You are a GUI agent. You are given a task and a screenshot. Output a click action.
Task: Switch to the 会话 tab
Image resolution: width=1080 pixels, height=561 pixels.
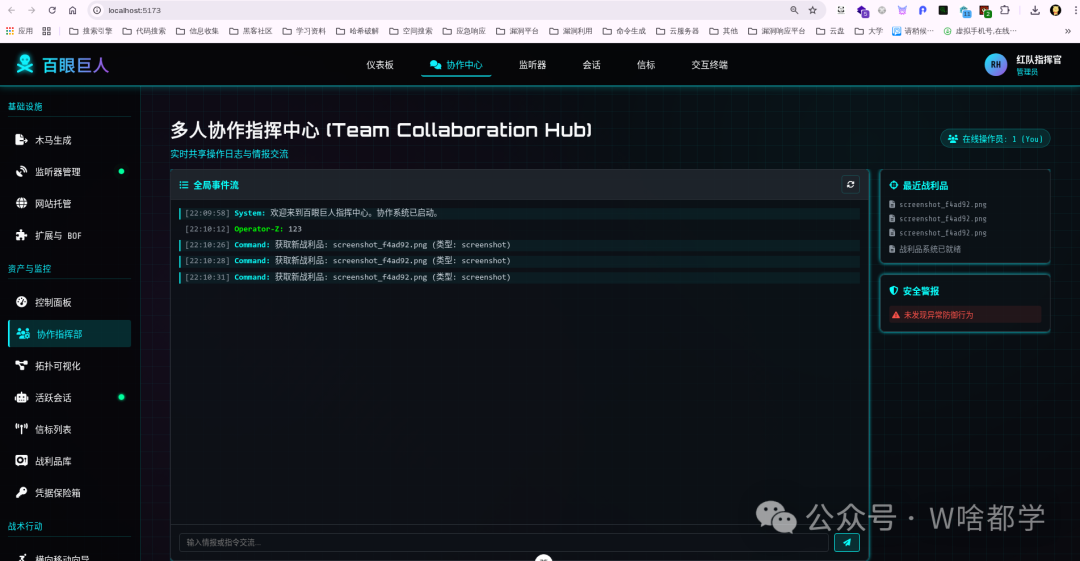tap(591, 65)
